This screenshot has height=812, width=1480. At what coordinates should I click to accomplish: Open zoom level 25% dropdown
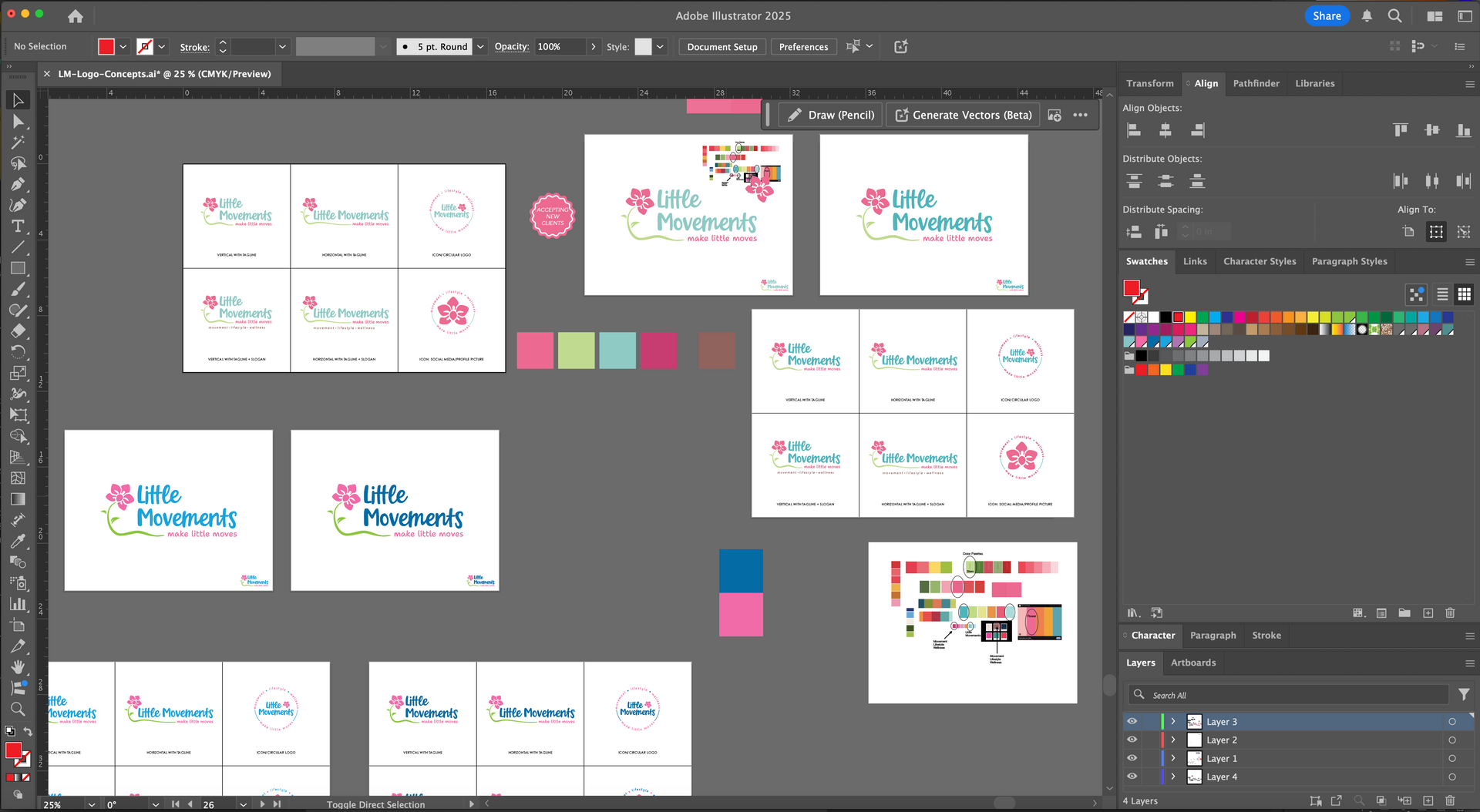pos(92,804)
